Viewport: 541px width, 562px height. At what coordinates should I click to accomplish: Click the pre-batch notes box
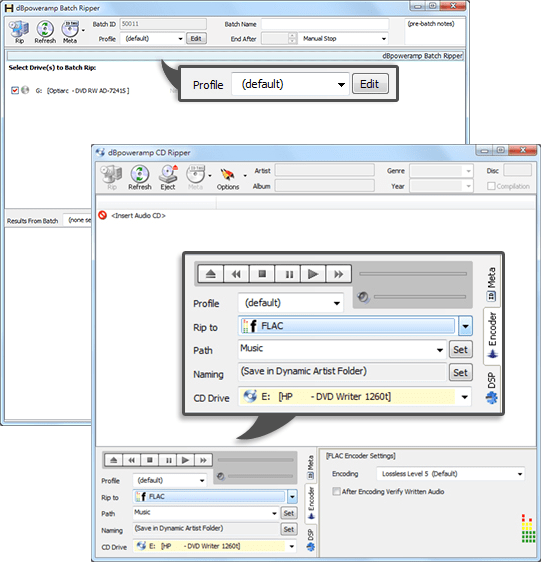pyautogui.click(x=435, y=32)
